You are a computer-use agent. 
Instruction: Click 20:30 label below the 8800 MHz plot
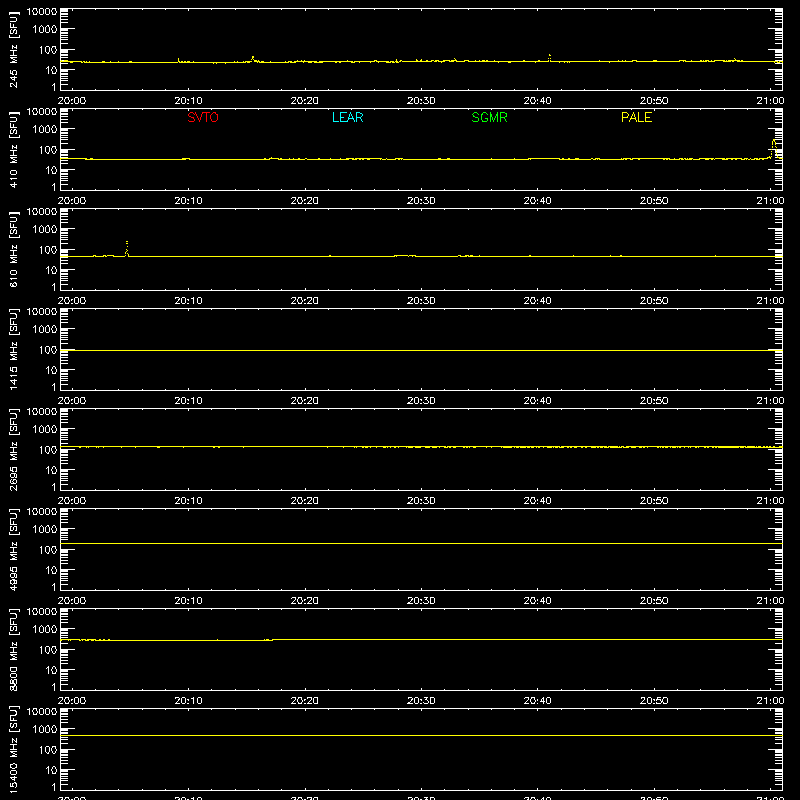421,701
